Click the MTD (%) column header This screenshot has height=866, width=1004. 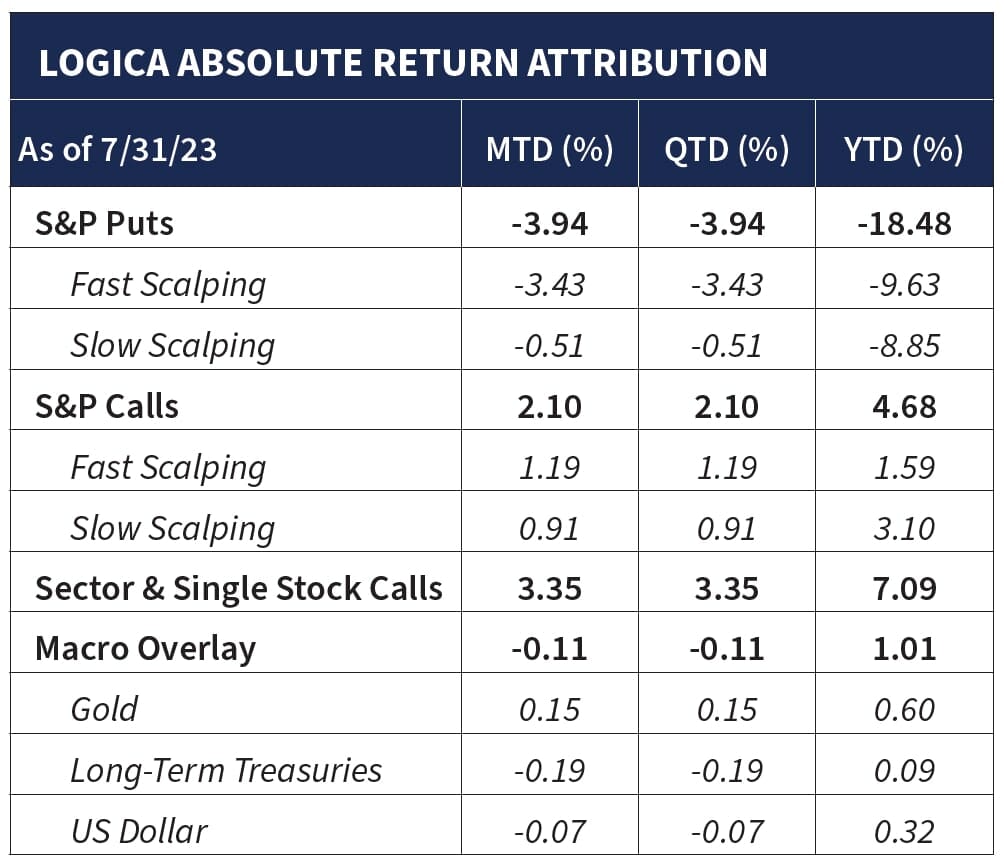[x=549, y=150]
